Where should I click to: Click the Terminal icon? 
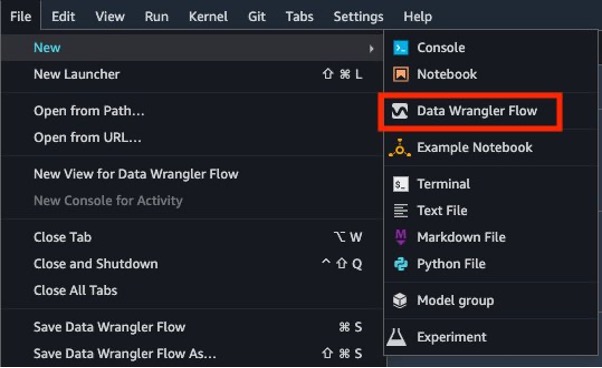(x=400, y=184)
